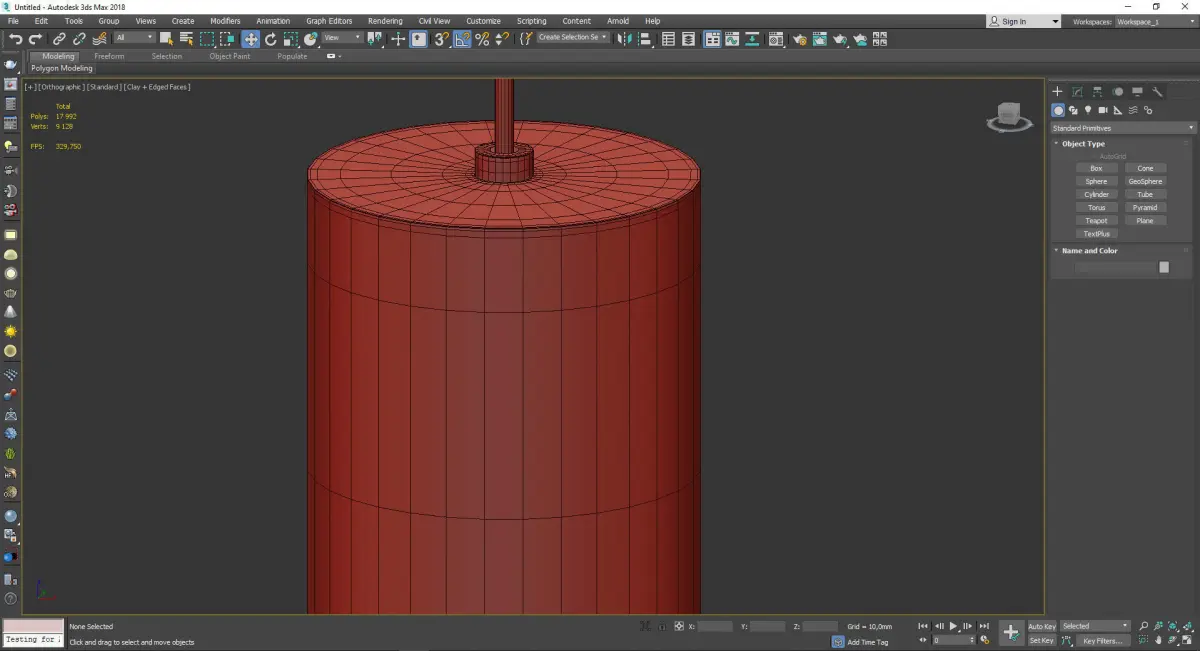The height and width of the screenshot is (651, 1200).
Task: Click the Mirror tool icon
Action: click(x=624, y=39)
